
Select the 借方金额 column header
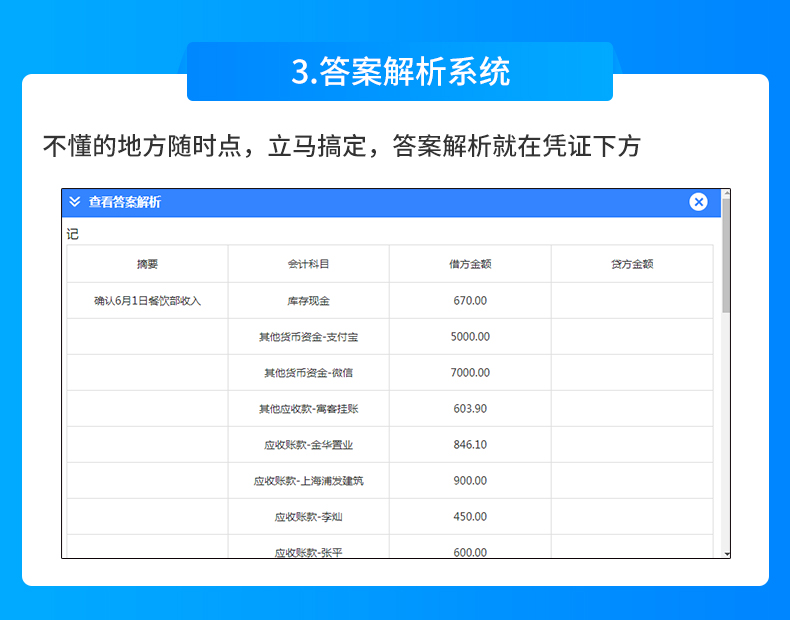coord(469,264)
